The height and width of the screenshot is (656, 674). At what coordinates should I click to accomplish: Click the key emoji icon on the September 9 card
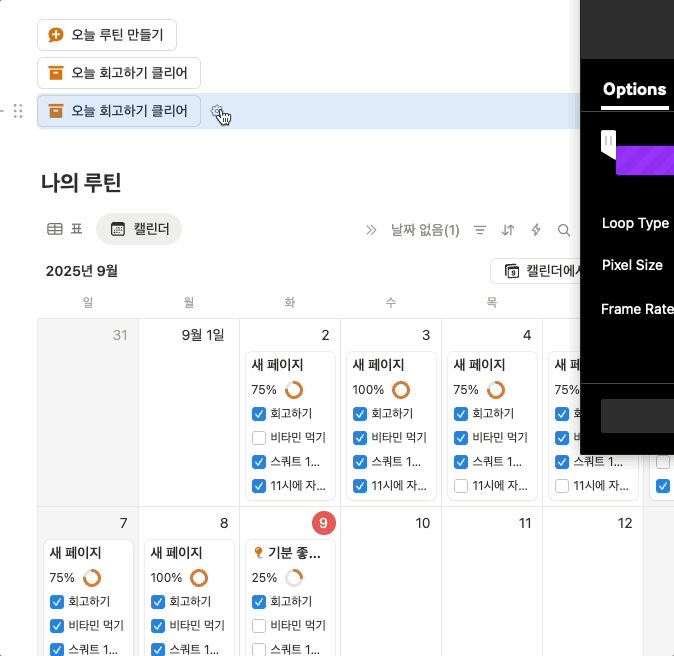pyautogui.click(x=258, y=552)
